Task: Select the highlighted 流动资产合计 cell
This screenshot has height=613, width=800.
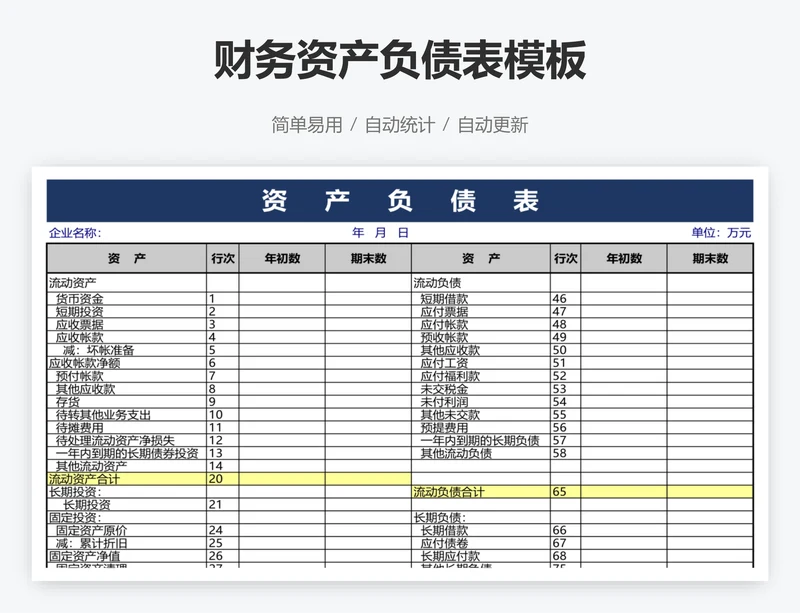Action: 127,479
